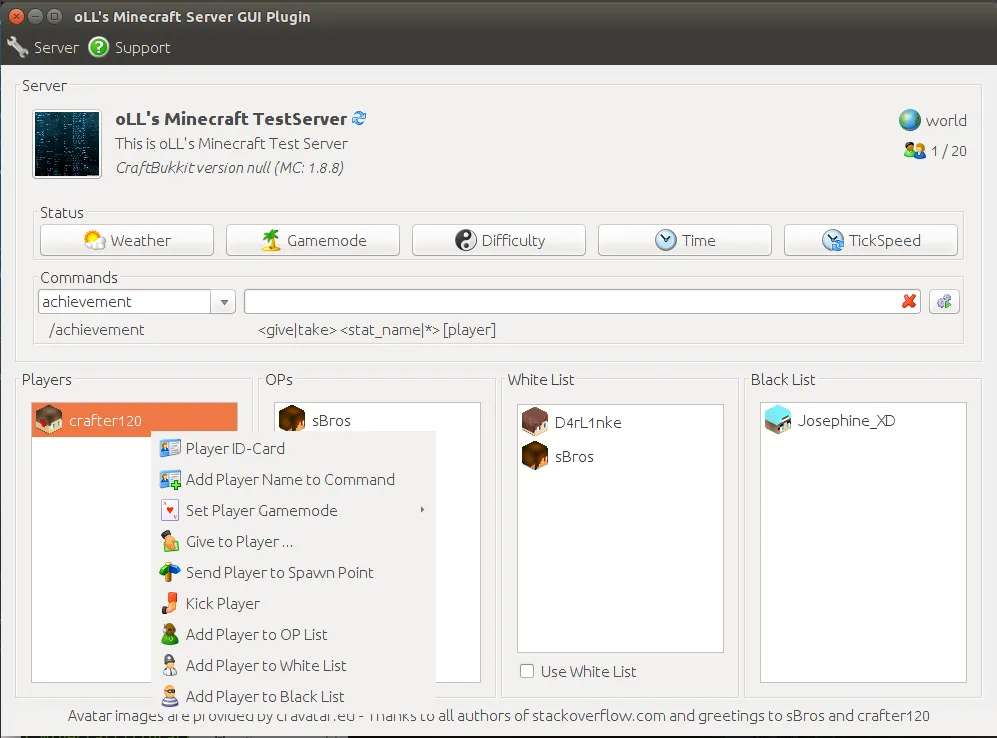The image size is (997, 738).
Task: Click the Kick Player boot icon
Action: [x=170, y=603]
